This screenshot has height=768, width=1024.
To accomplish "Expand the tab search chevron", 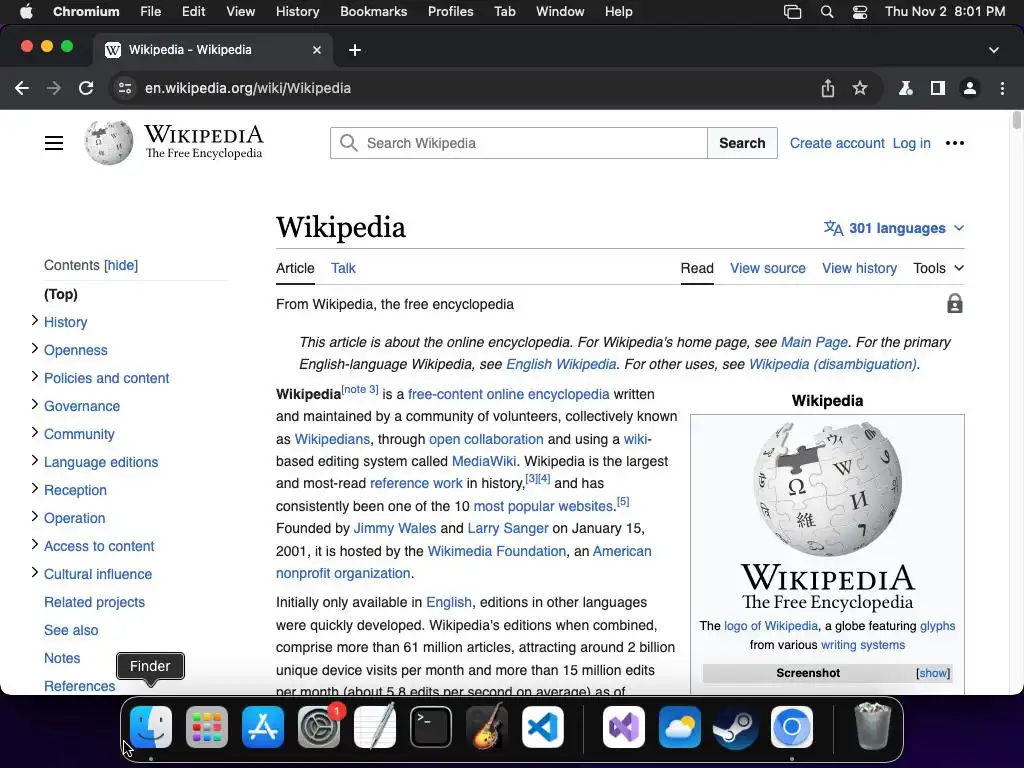I will tap(993, 50).
